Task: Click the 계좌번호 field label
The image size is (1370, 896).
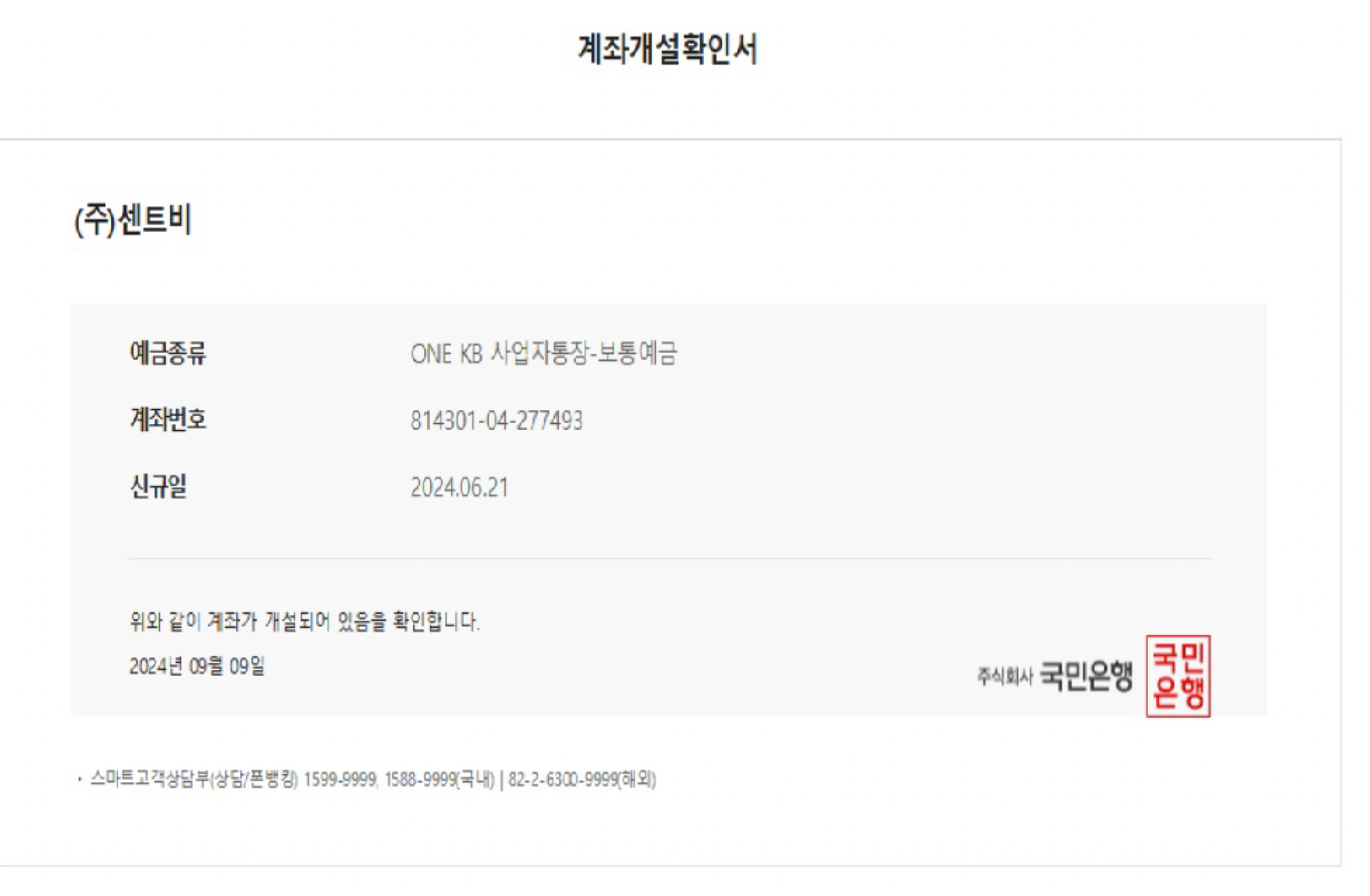Action: click(x=168, y=420)
